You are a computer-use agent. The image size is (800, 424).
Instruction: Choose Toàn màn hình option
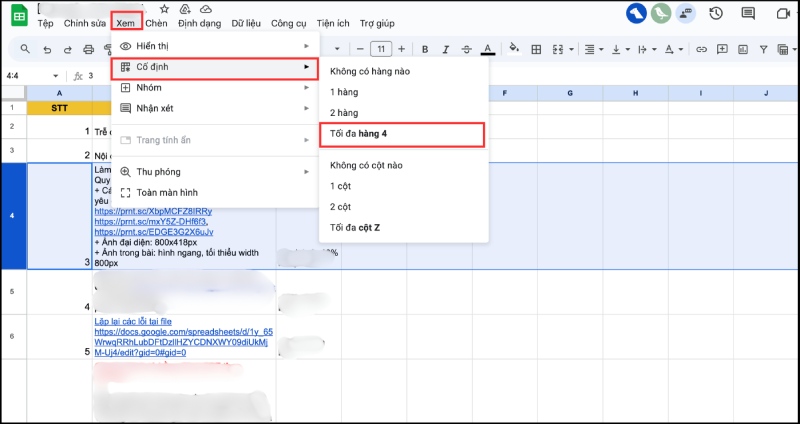215,192
